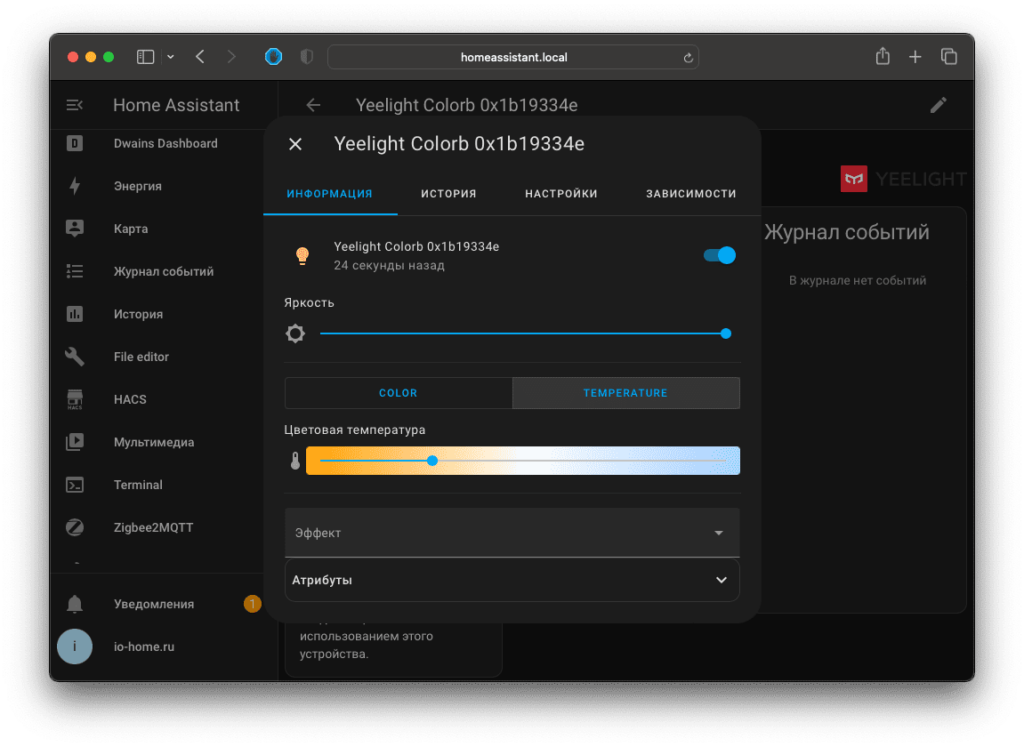Click the 24 секунды назад timestamp
Image resolution: width=1024 pixels, height=747 pixels.
pyautogui.click(x=389, y=265)
